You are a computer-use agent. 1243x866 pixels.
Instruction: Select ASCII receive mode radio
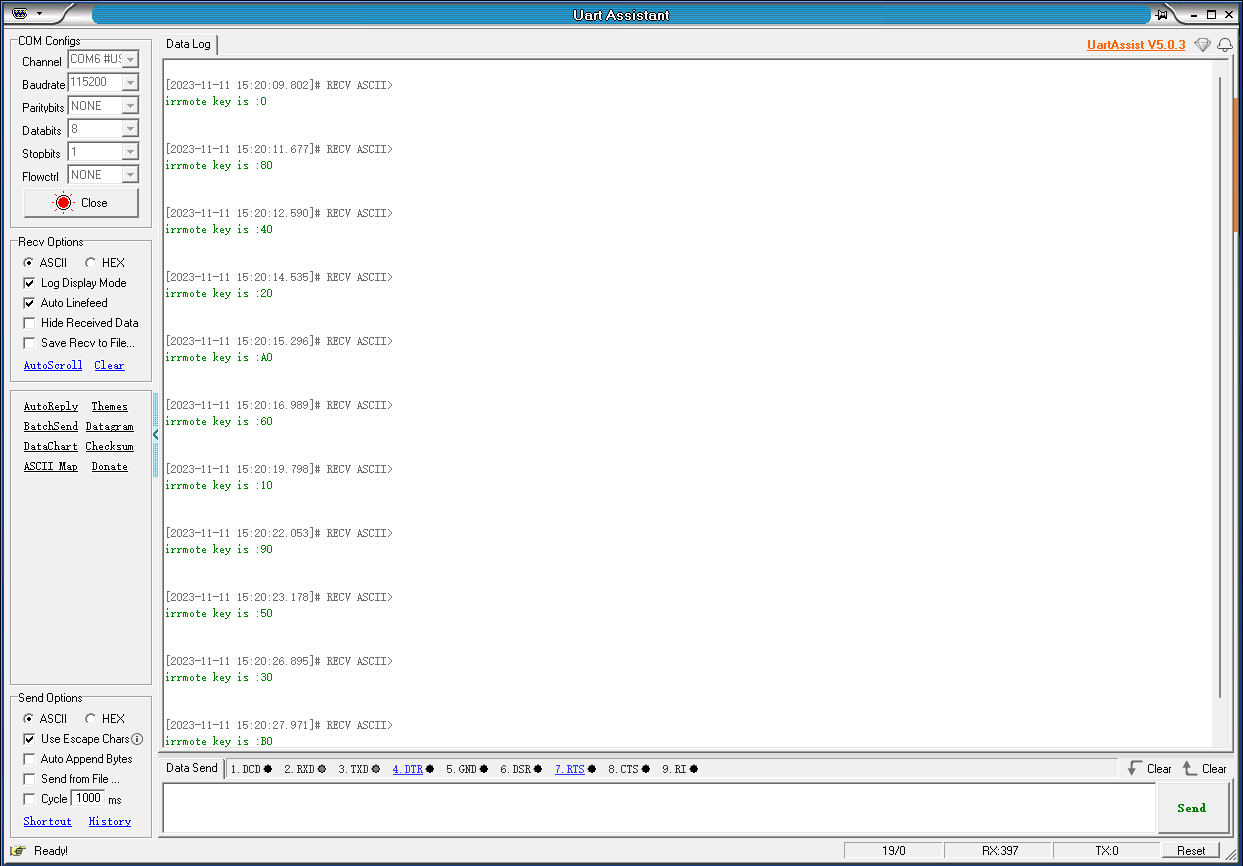pos(29,263)
